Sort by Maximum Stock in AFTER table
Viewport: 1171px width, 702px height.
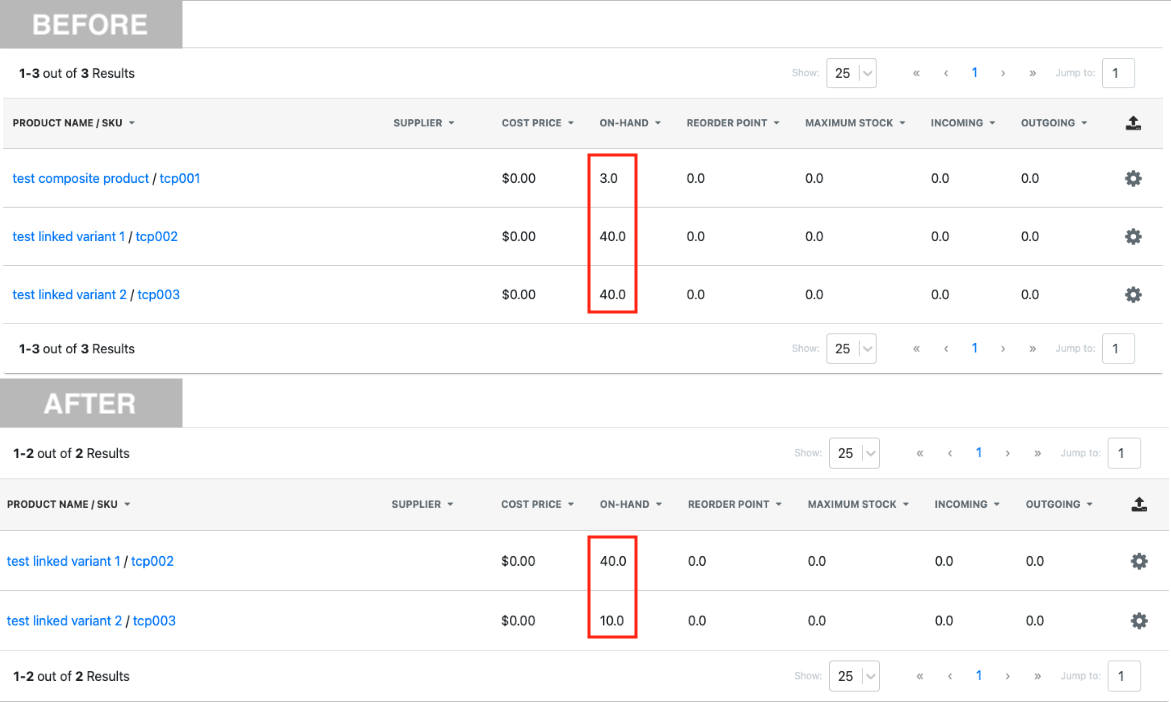coord(858,505)
